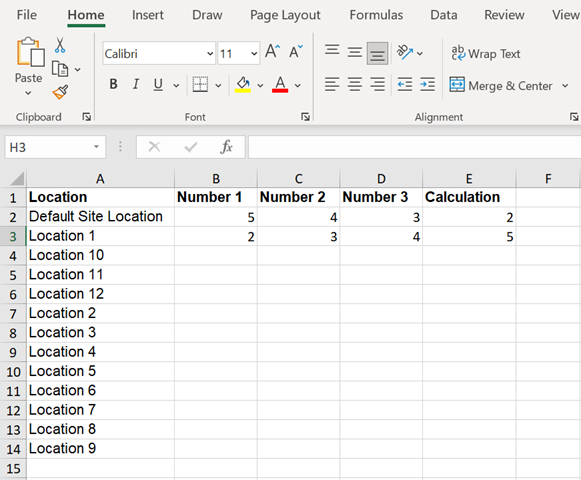Switch to the Review tab
The width and height of the screenshot is (581, 480).
[504, 15]
